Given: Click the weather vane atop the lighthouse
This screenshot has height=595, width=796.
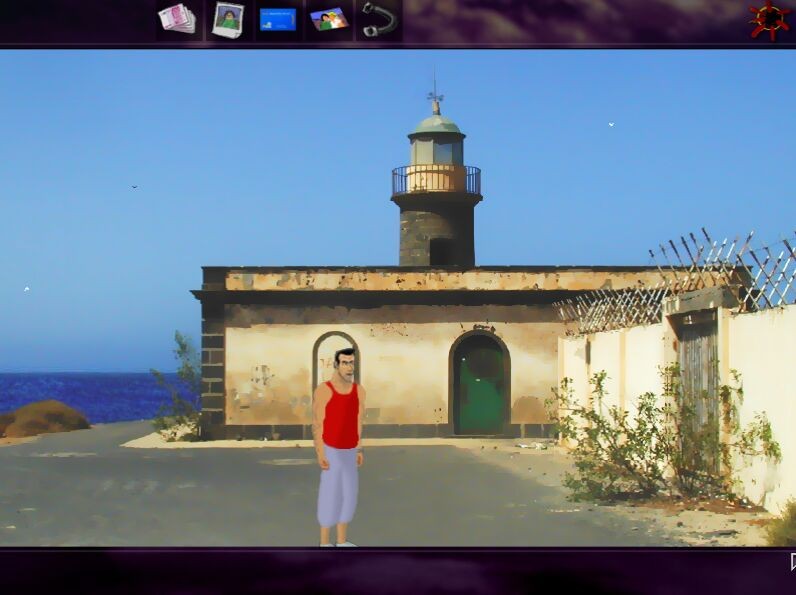Looking at the screenshot, I should (x=435, y=98).
